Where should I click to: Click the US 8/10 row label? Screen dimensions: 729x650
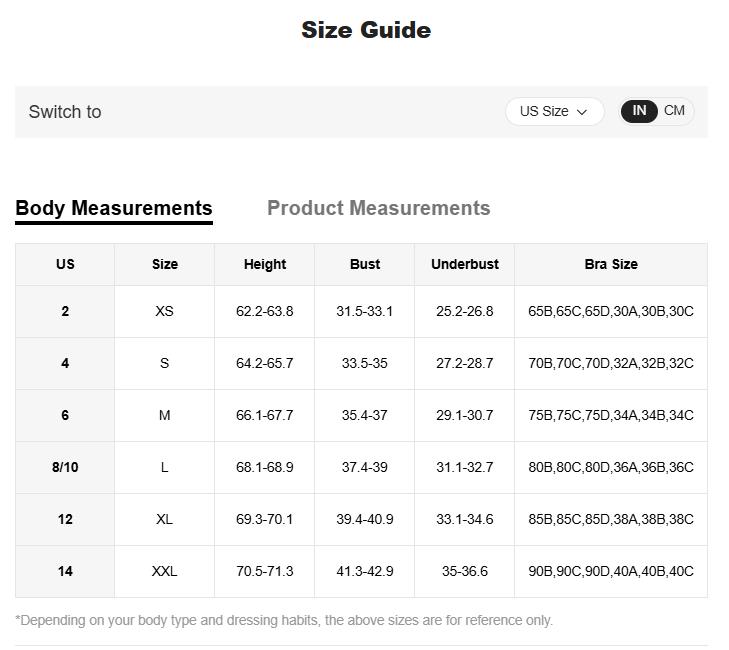tap(65, 467)
